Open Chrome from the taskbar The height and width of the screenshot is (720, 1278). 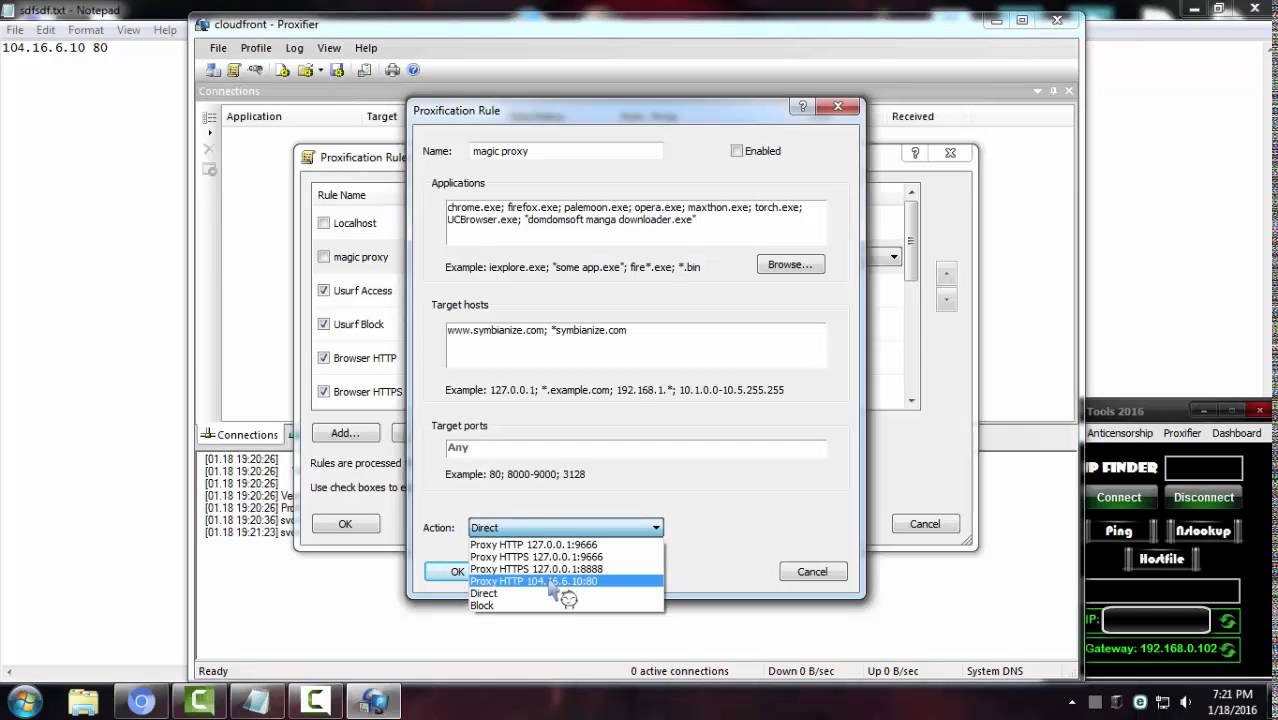coord(141,702)
